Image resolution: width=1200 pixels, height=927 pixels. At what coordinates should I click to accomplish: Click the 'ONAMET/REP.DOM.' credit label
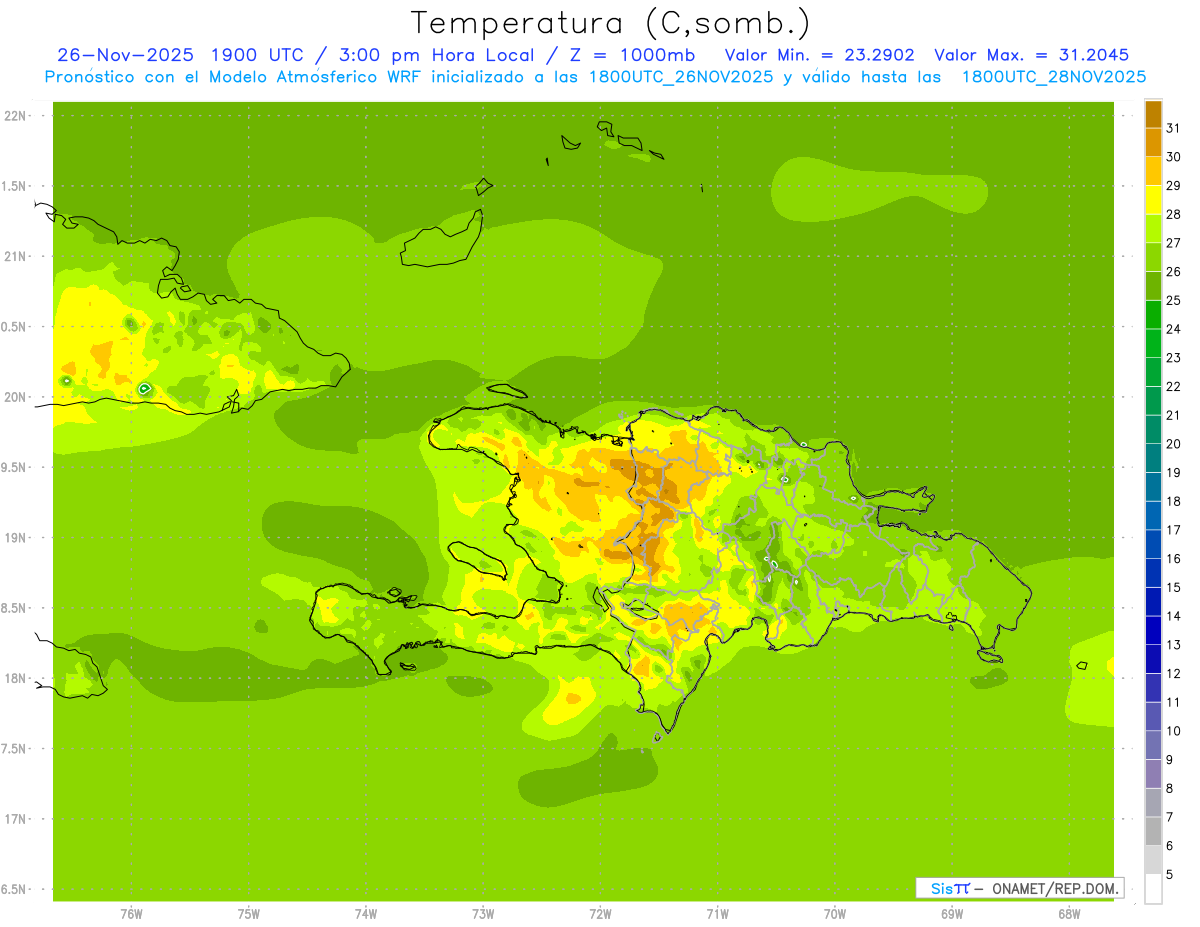[1055, 889]
